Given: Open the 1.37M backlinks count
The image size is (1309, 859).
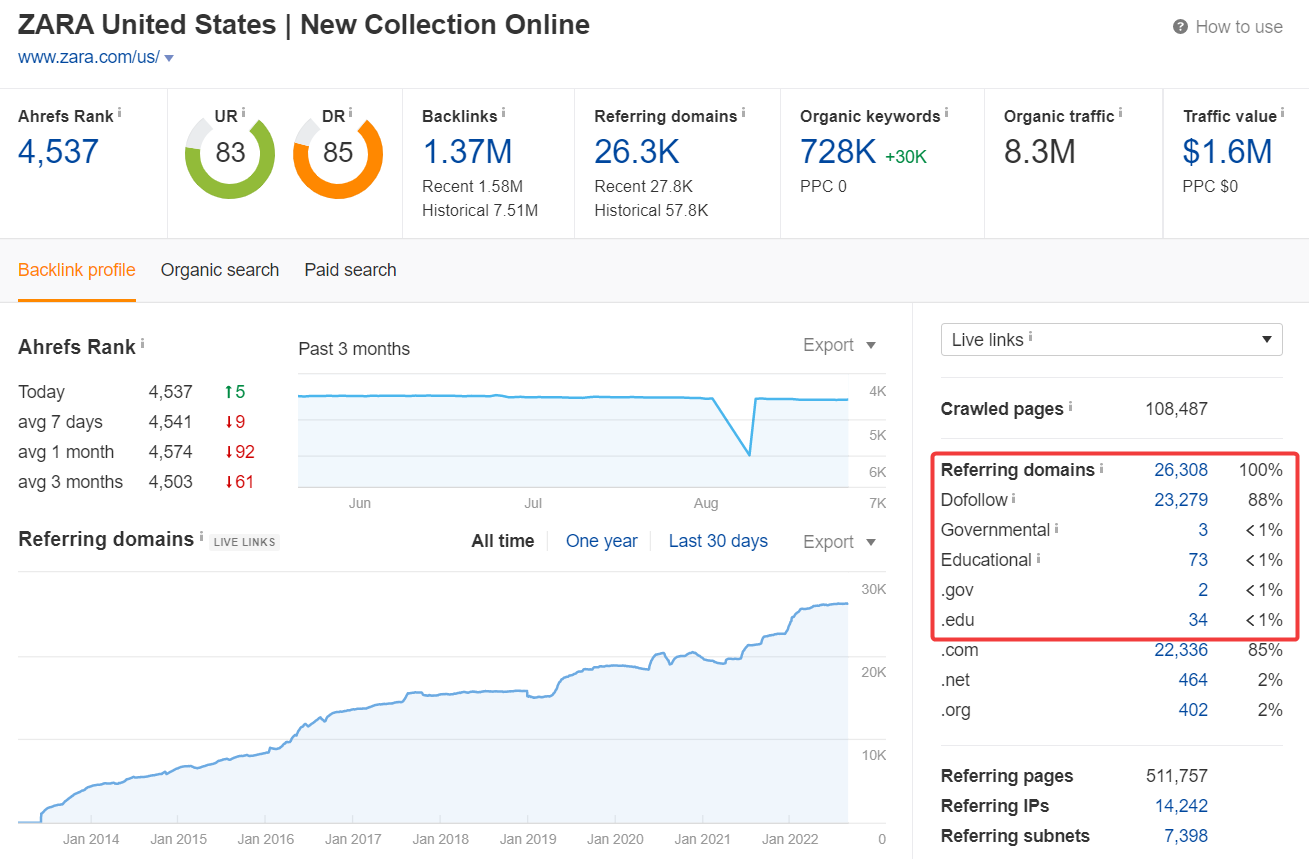Looking at the screenshot, I should [467, 152].
